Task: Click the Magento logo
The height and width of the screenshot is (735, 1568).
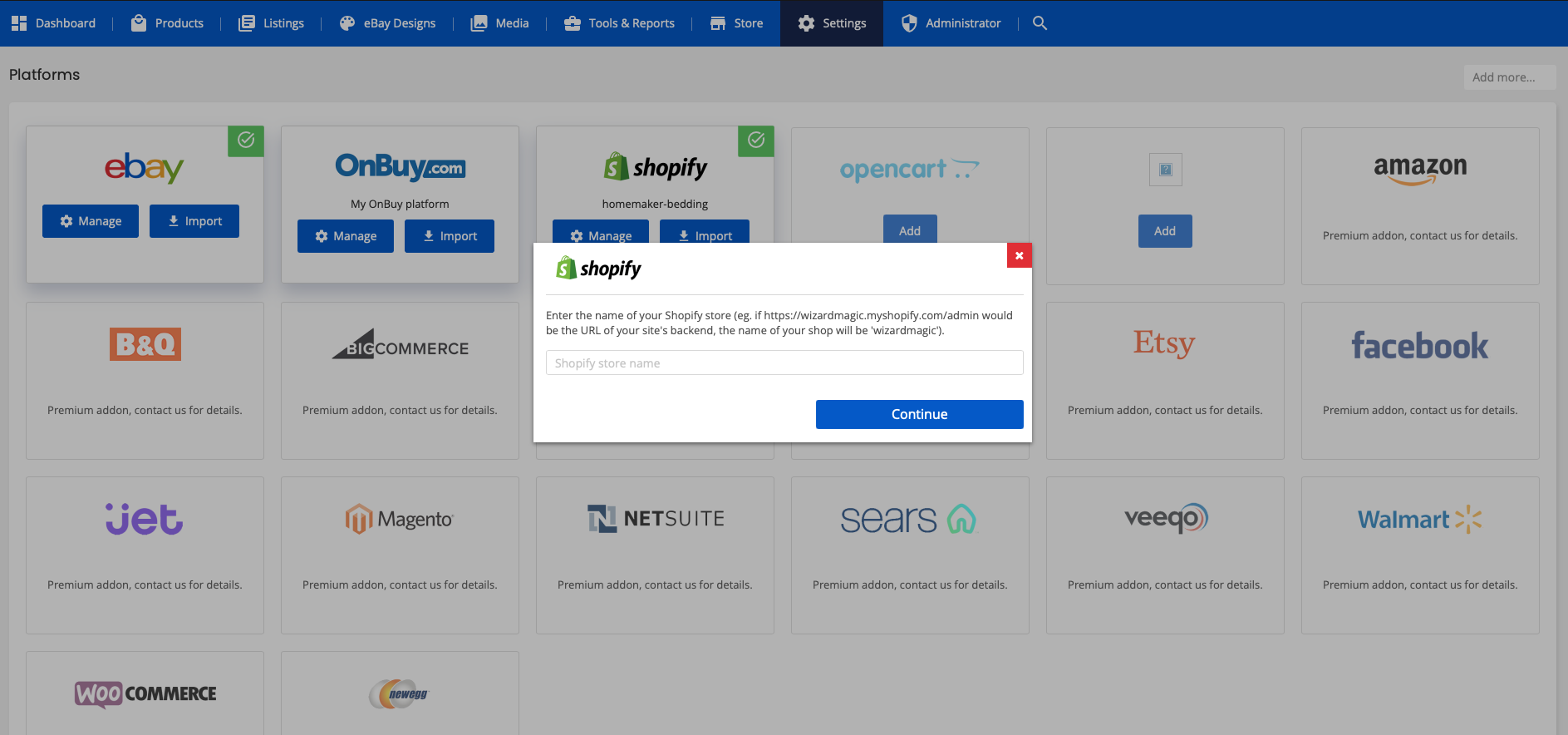Action: (x=400, y=519)
